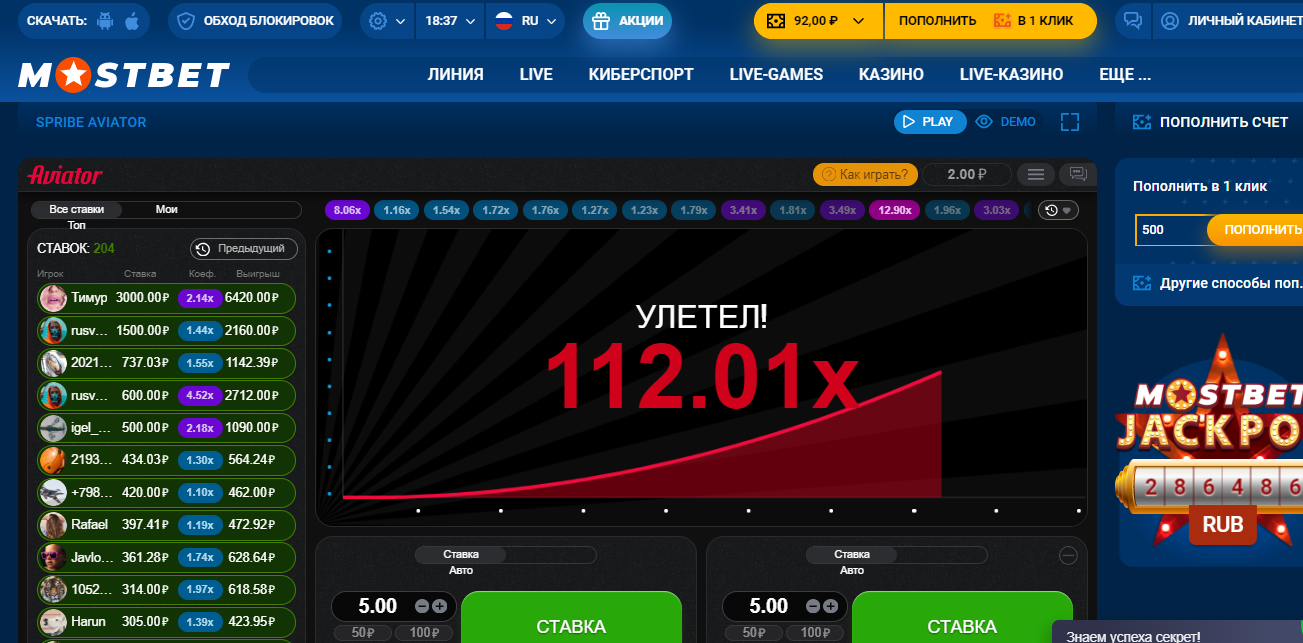Download the Android app via robot icon
1303x643 pixels.
pos(105,20)
